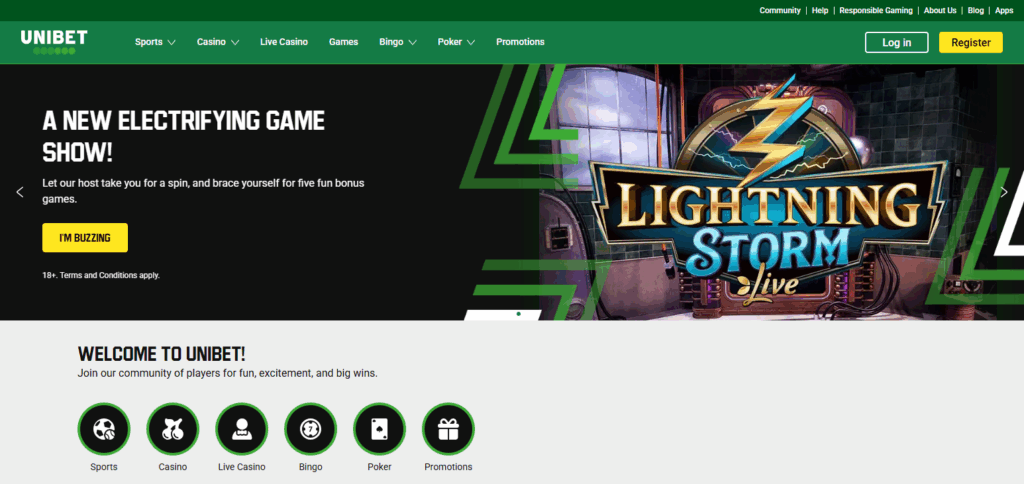The height and width of the screenshot is (484, 1024).
Task: Open Promotions in navigation bar
Action: tap(520, 42)
